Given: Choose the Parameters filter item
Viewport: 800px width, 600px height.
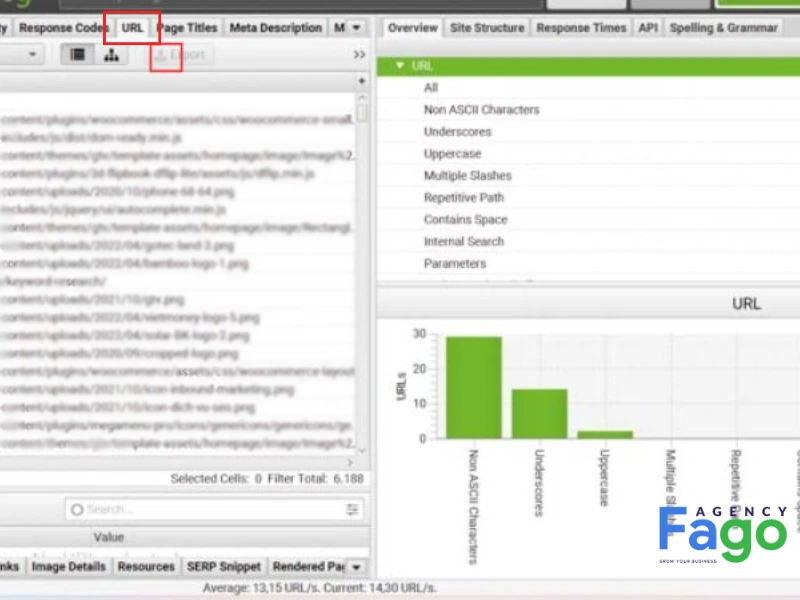Looking at the screenshot, I should (x=455, y=263).
